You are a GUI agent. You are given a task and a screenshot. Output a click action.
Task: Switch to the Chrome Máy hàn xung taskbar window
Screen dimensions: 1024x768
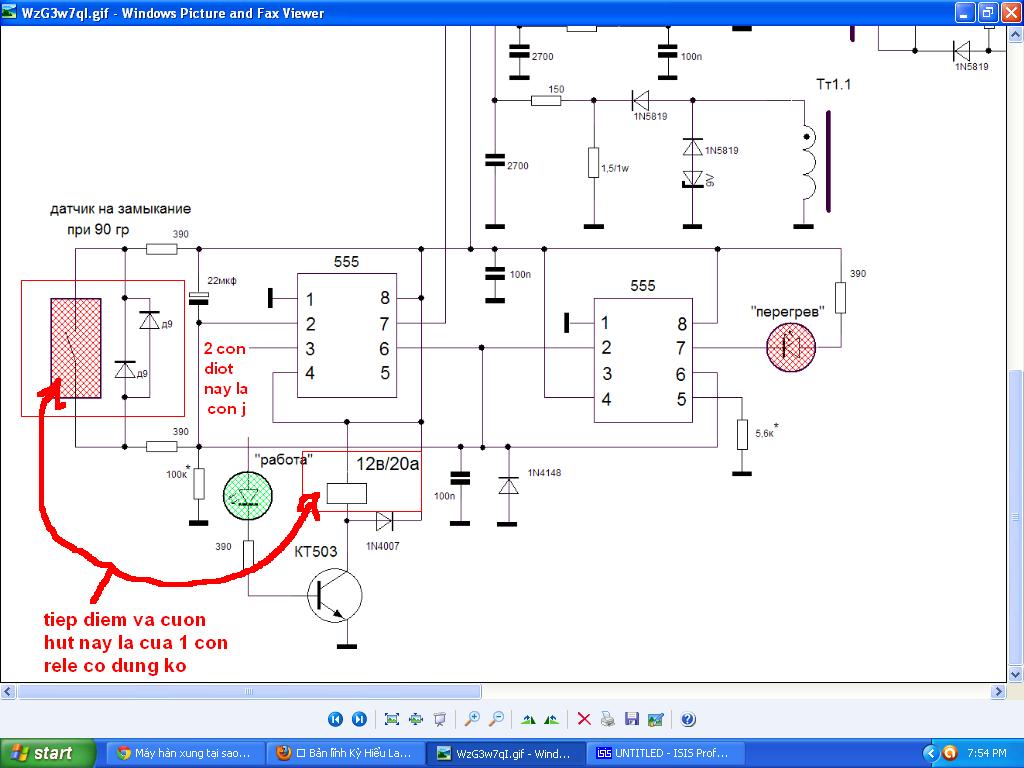(185, 753)
